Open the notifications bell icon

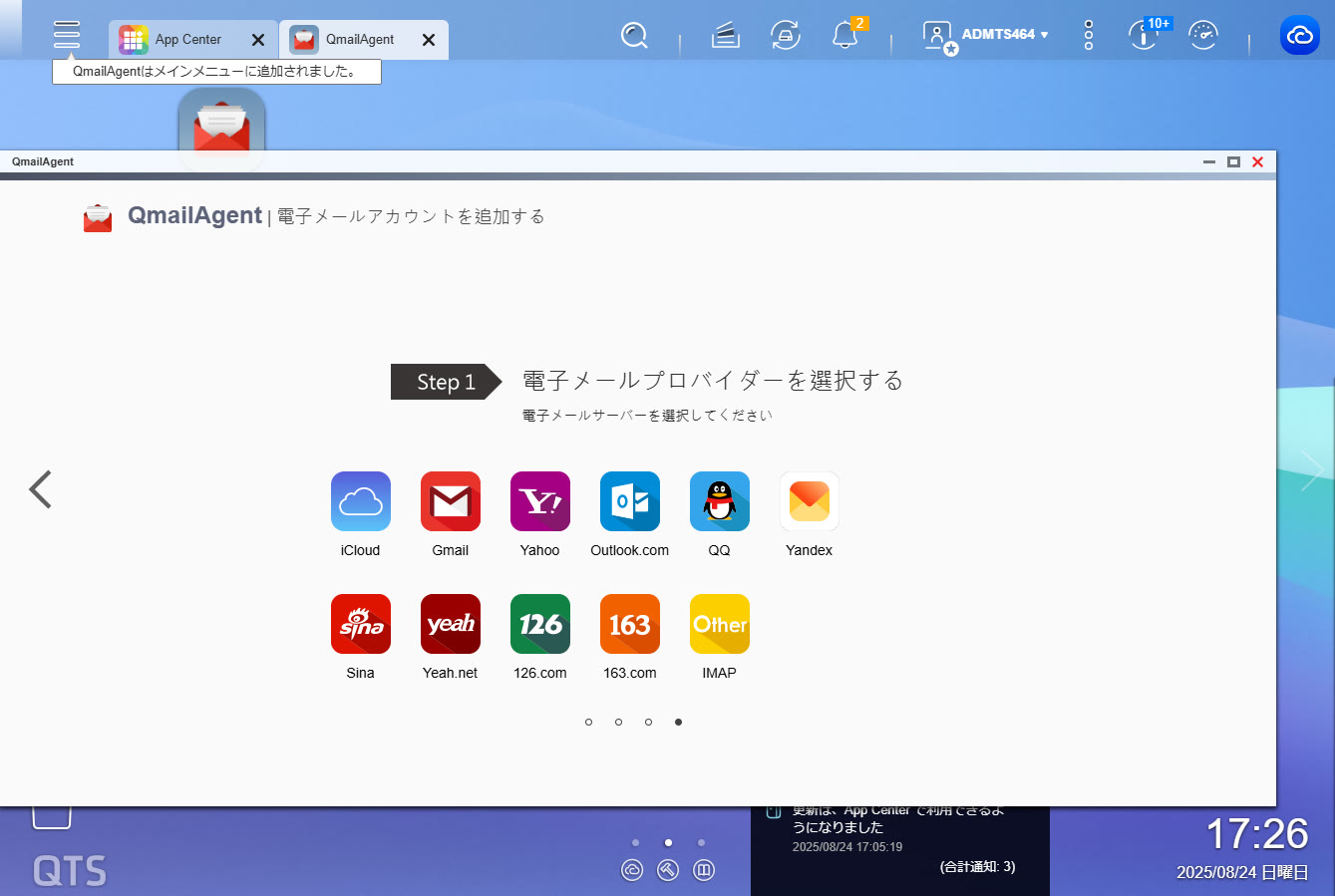(x=844, y=36)
